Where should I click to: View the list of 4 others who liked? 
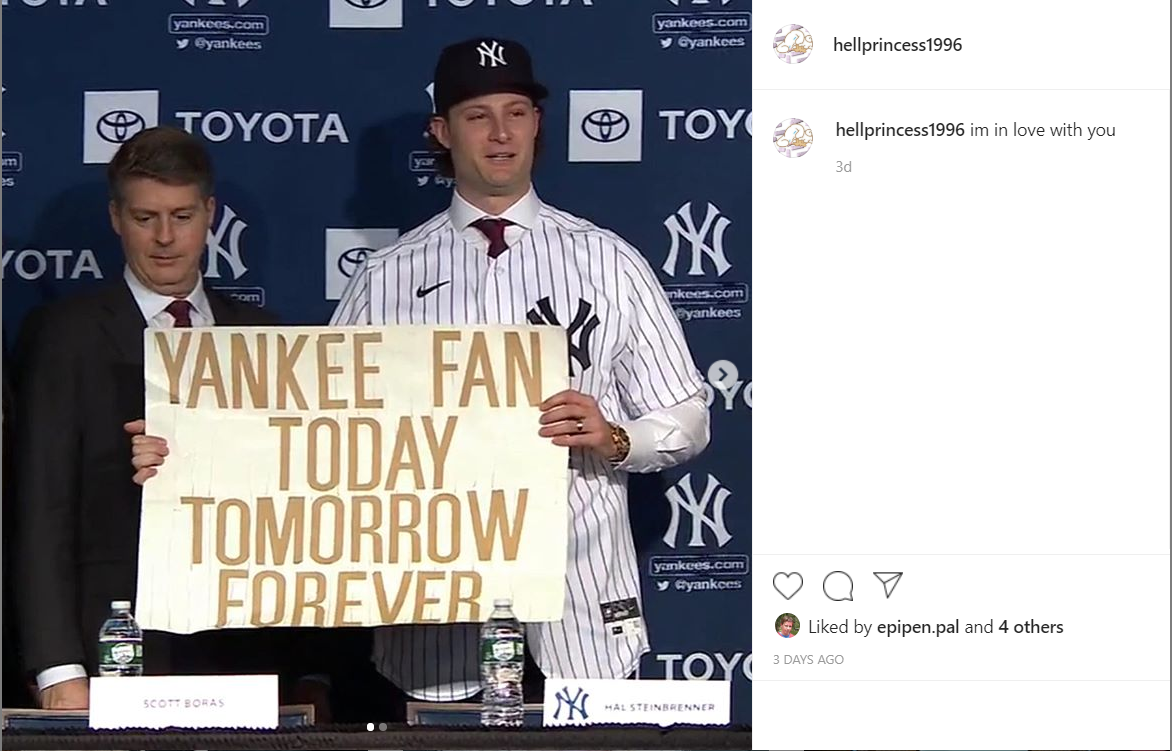(1031, 627)
